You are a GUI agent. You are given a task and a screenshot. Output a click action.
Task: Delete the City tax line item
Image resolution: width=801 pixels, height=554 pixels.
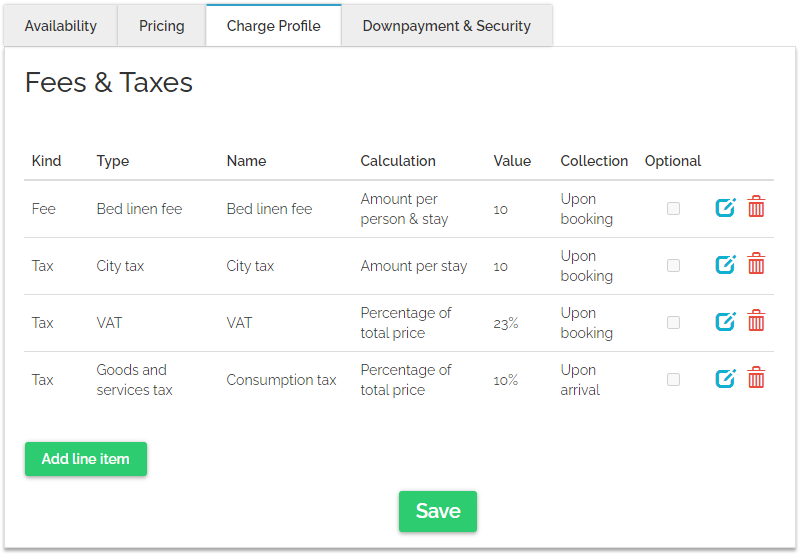757,265
